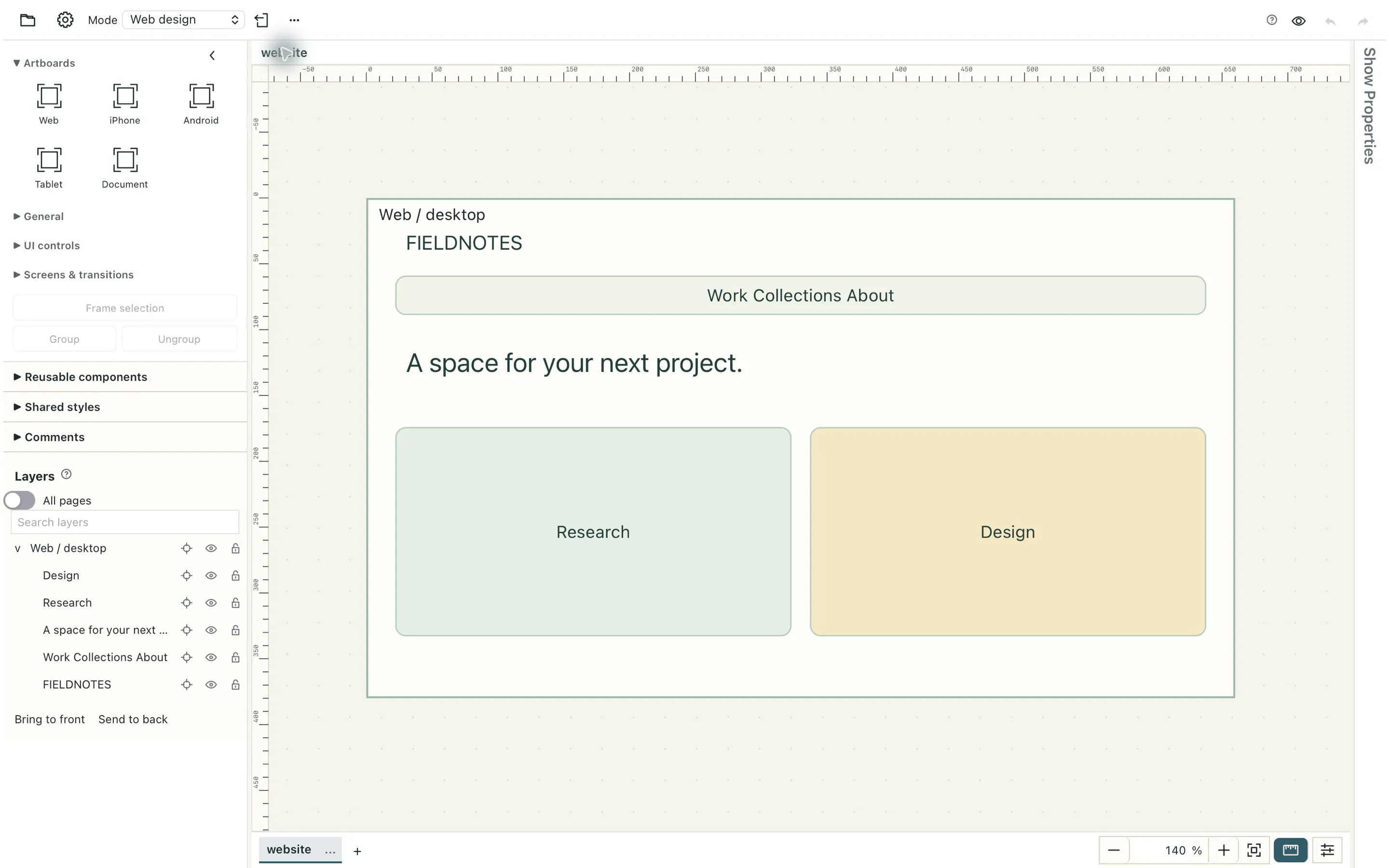
Task: Click the preview eye icon in top bar
Action: 1298,21
